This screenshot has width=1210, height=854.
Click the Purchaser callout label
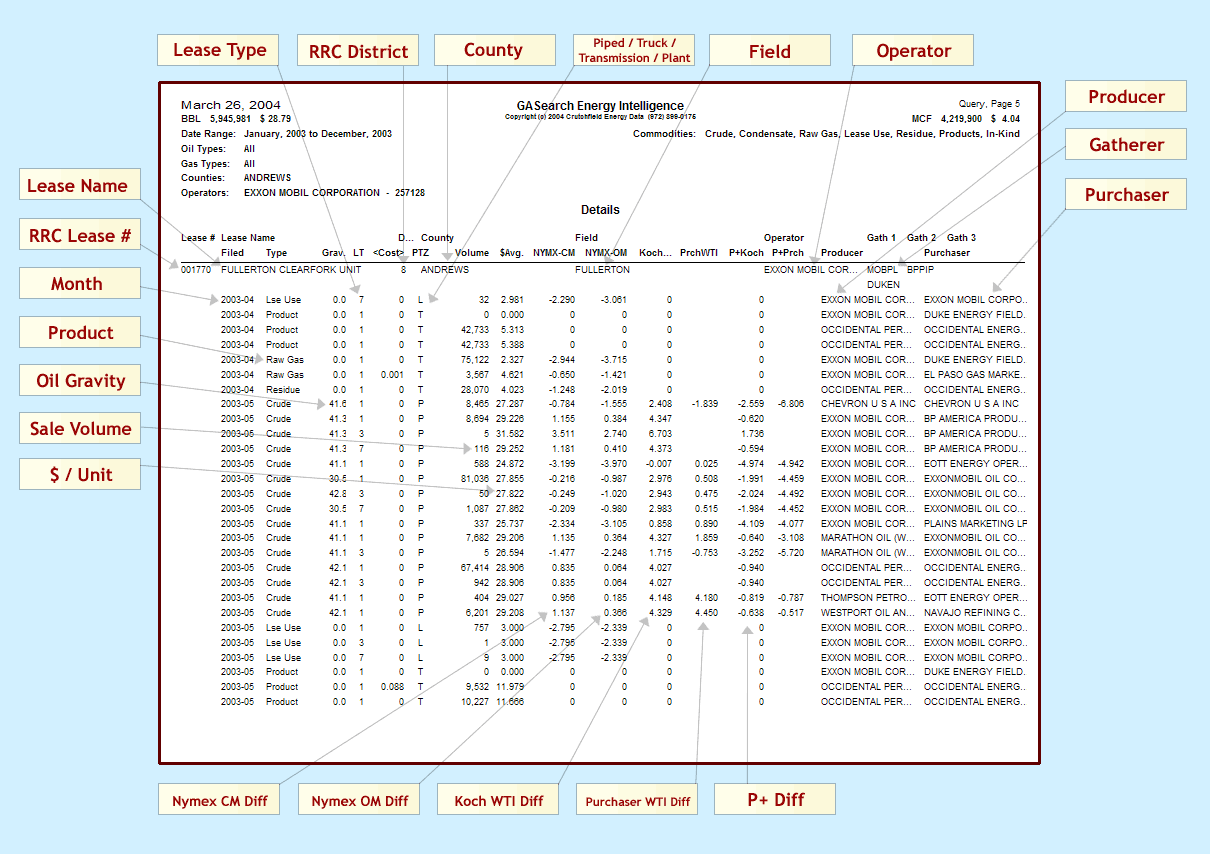[x=1126, y=194]
